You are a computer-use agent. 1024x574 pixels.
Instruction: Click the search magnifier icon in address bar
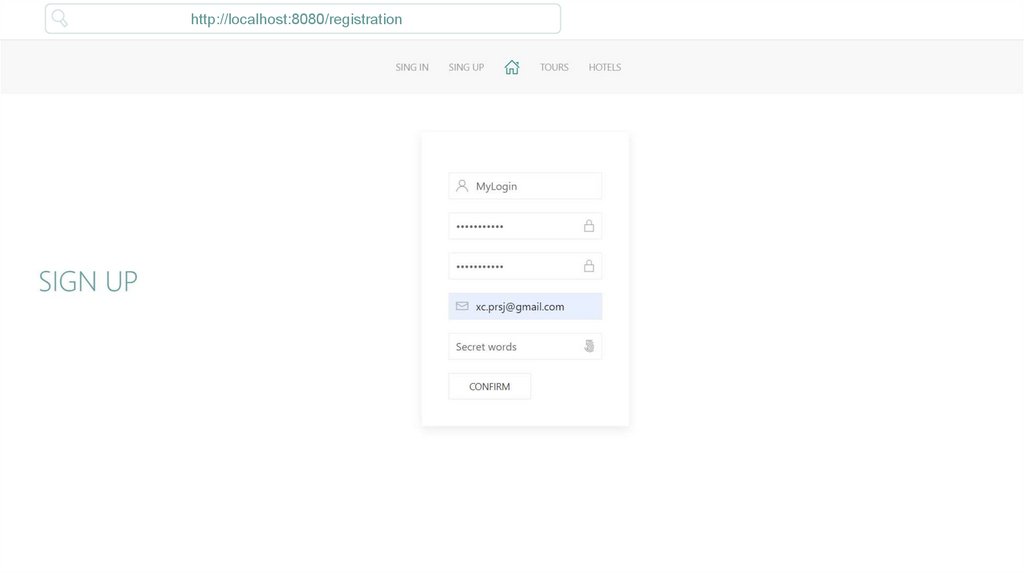[x=59, y=18]
